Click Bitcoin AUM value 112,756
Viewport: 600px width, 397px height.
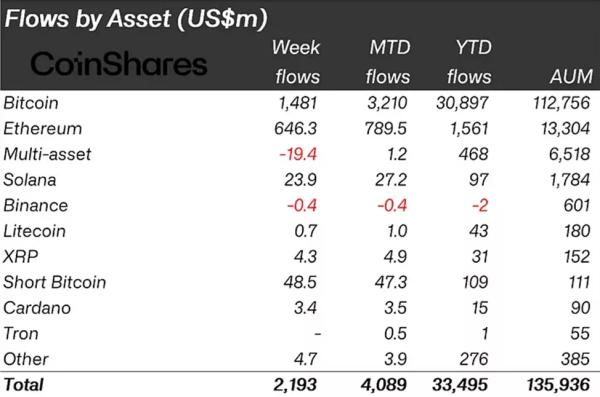[x=562, y=103]
